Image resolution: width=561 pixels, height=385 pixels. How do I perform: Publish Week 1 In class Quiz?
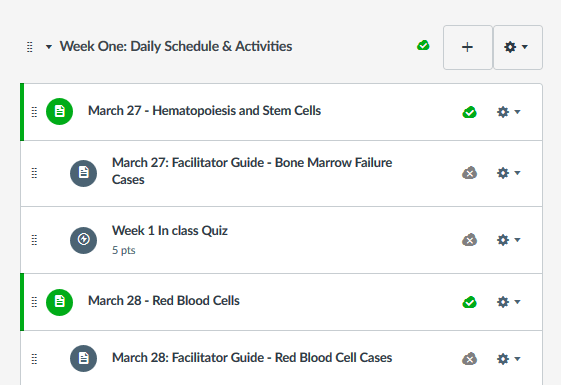[469, 240]
